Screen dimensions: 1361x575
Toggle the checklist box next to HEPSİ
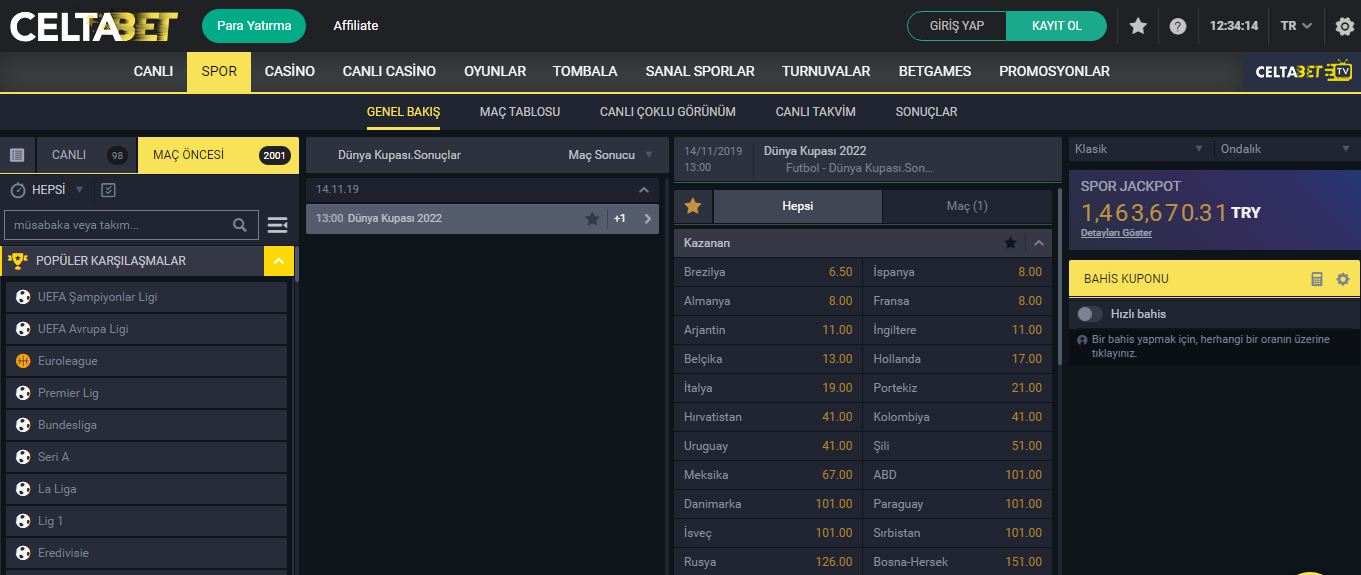[108, 189]
